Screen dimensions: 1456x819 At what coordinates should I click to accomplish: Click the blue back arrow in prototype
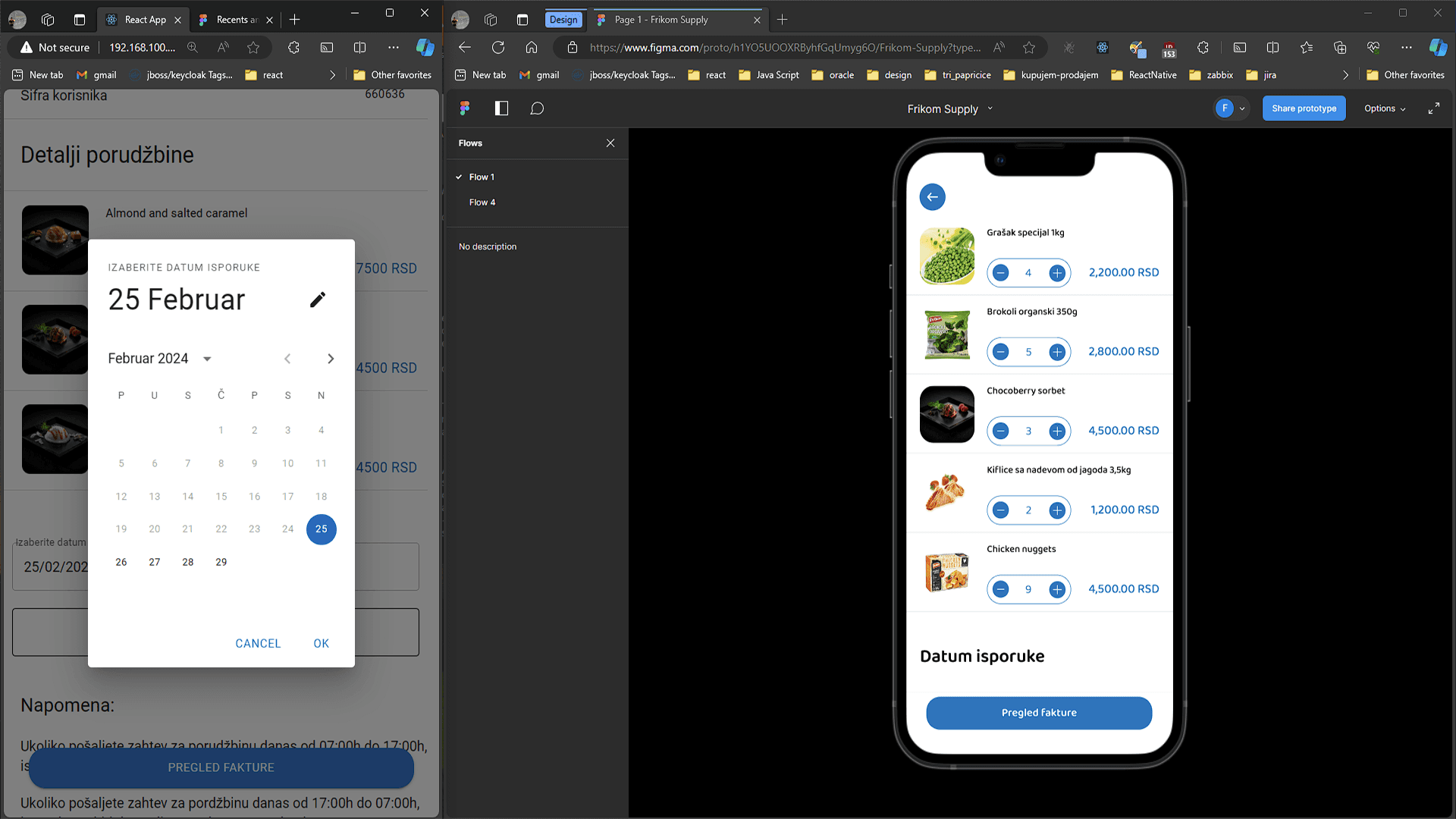tap(932, 197)
